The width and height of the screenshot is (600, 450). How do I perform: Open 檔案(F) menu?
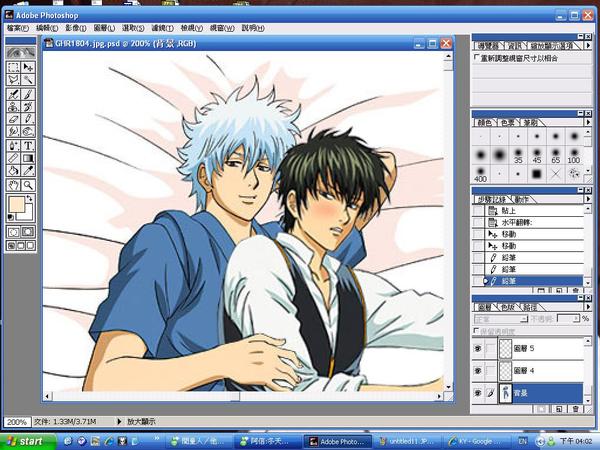18,28
